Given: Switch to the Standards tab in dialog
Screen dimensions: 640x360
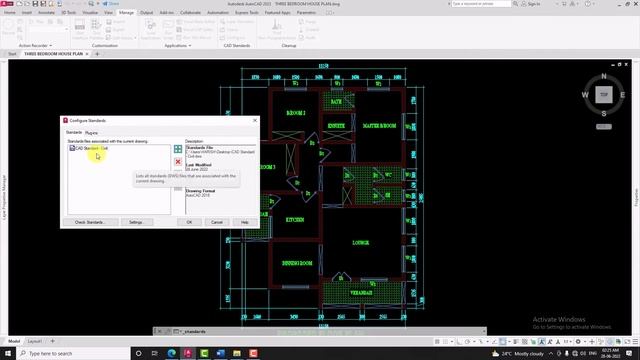Looking at the screenshot, I should pos(74,133).
